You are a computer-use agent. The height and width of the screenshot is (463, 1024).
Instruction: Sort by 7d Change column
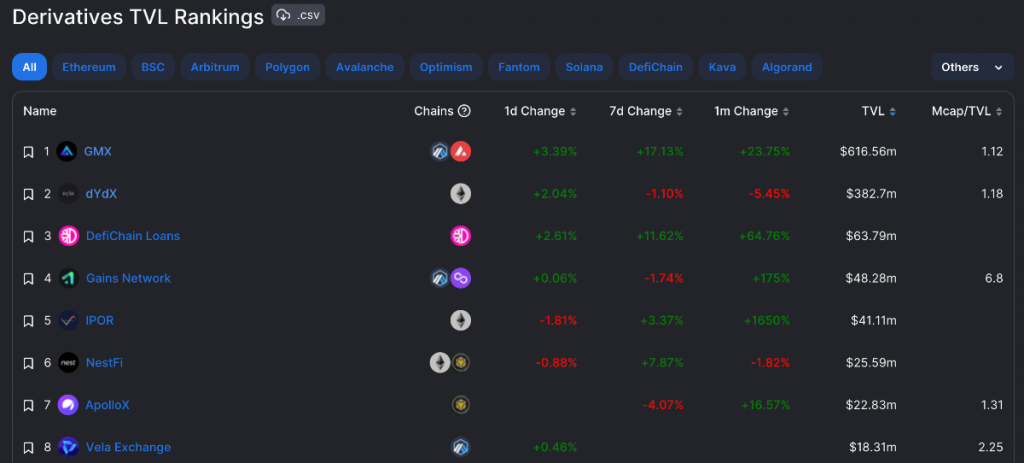(x=646, y=111)
